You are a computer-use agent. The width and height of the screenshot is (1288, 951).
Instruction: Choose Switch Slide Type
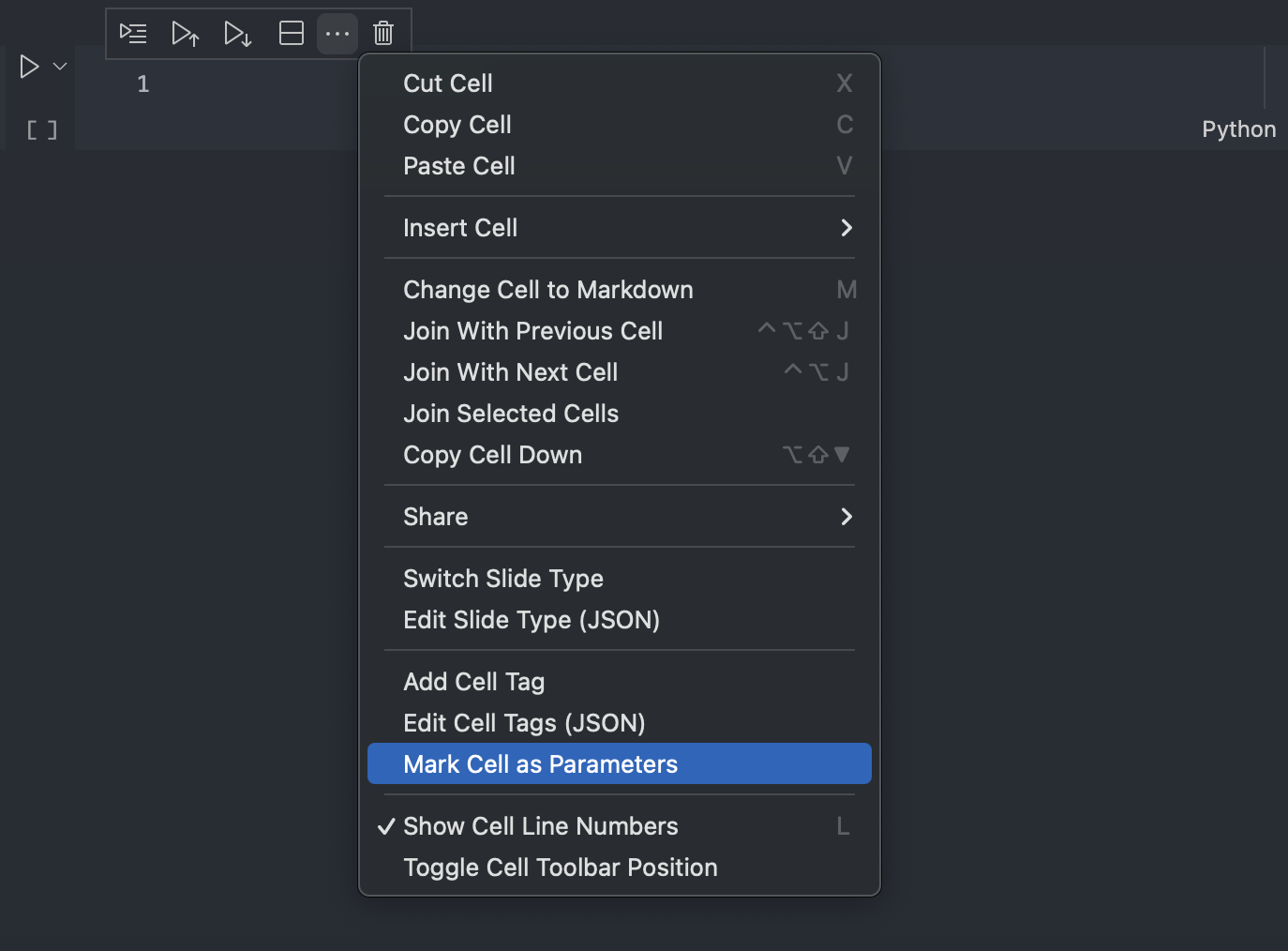point(620,579)
